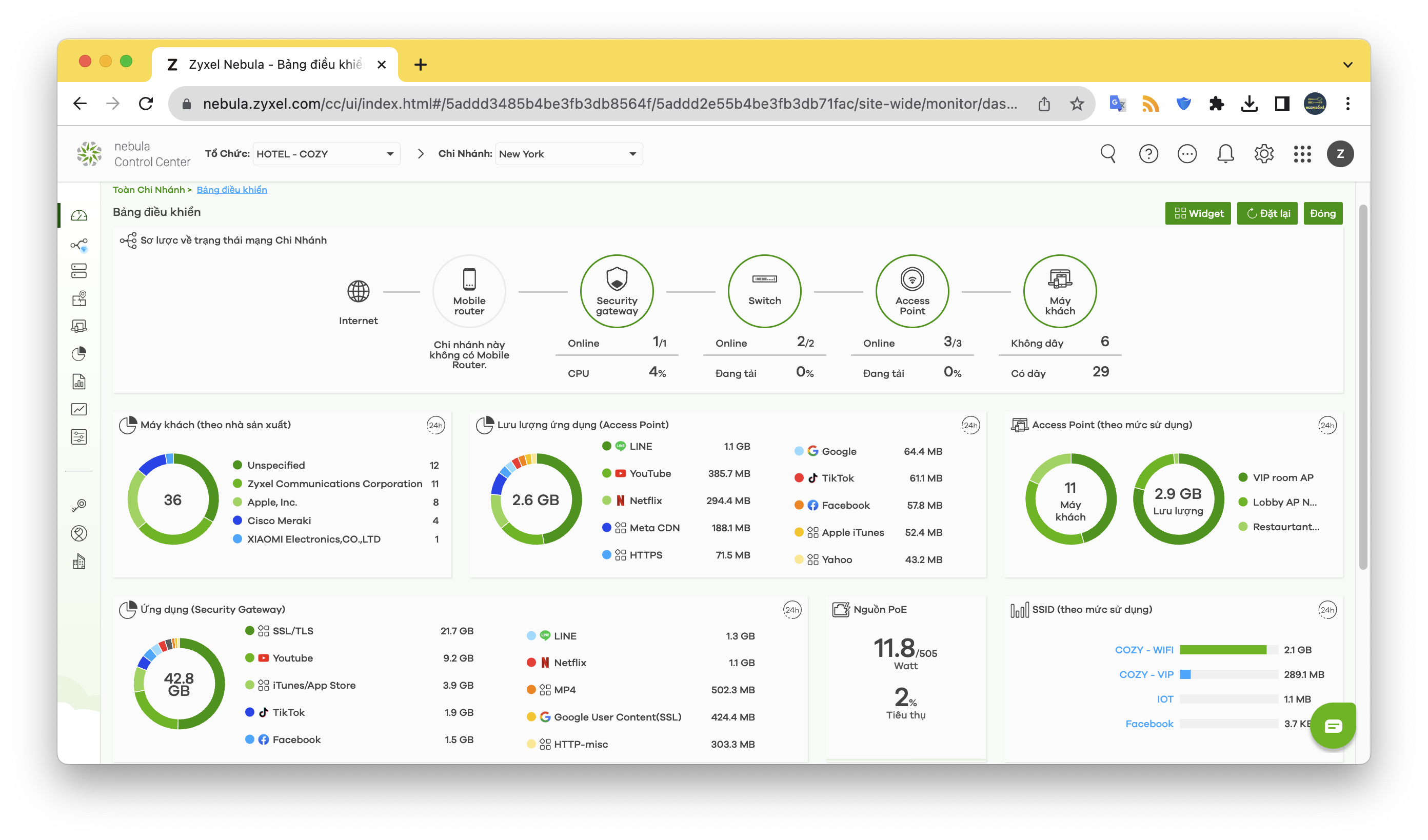Screen dimensions: 1428x840
Task: Open the notifications bell icon
Action: point(1225,153)
